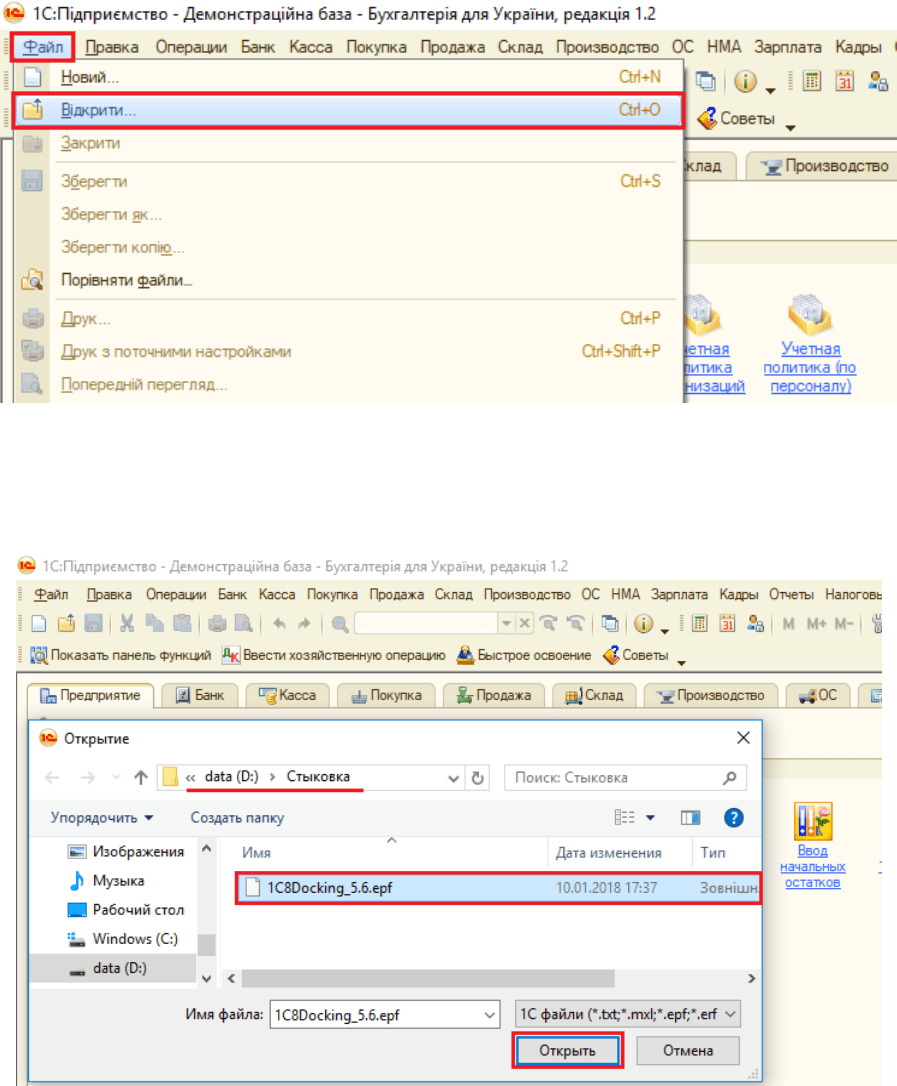
Task: Open the Упорядочить dropdown
Action: [102, 818]
